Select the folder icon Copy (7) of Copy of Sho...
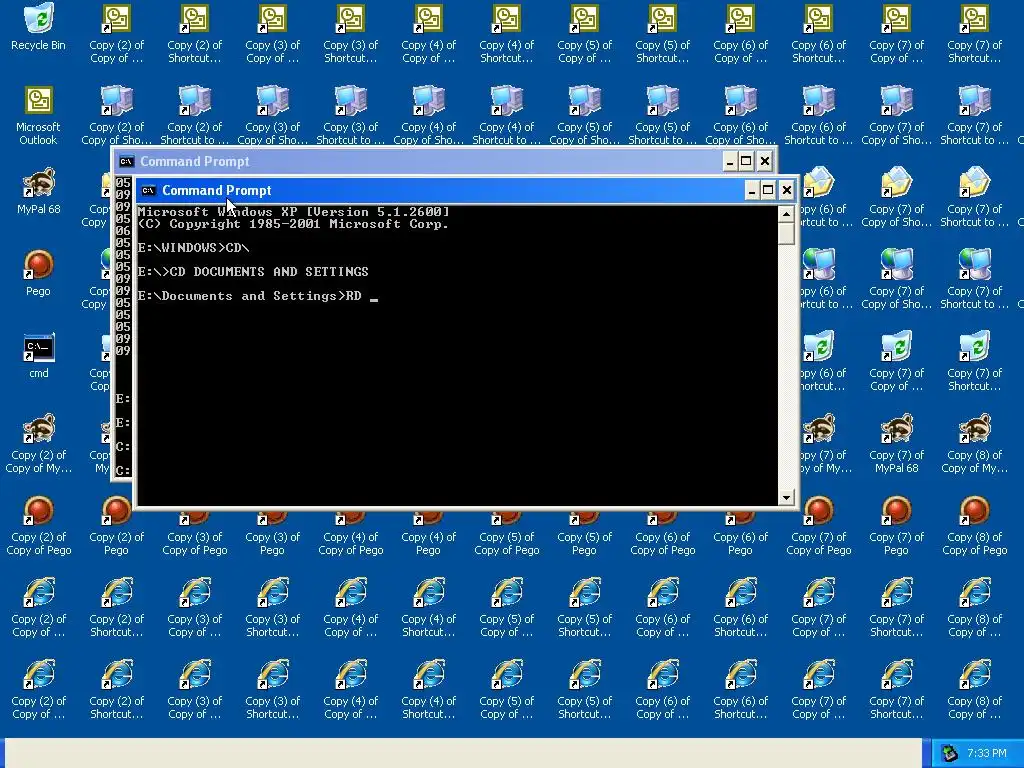 click(896, 198)
